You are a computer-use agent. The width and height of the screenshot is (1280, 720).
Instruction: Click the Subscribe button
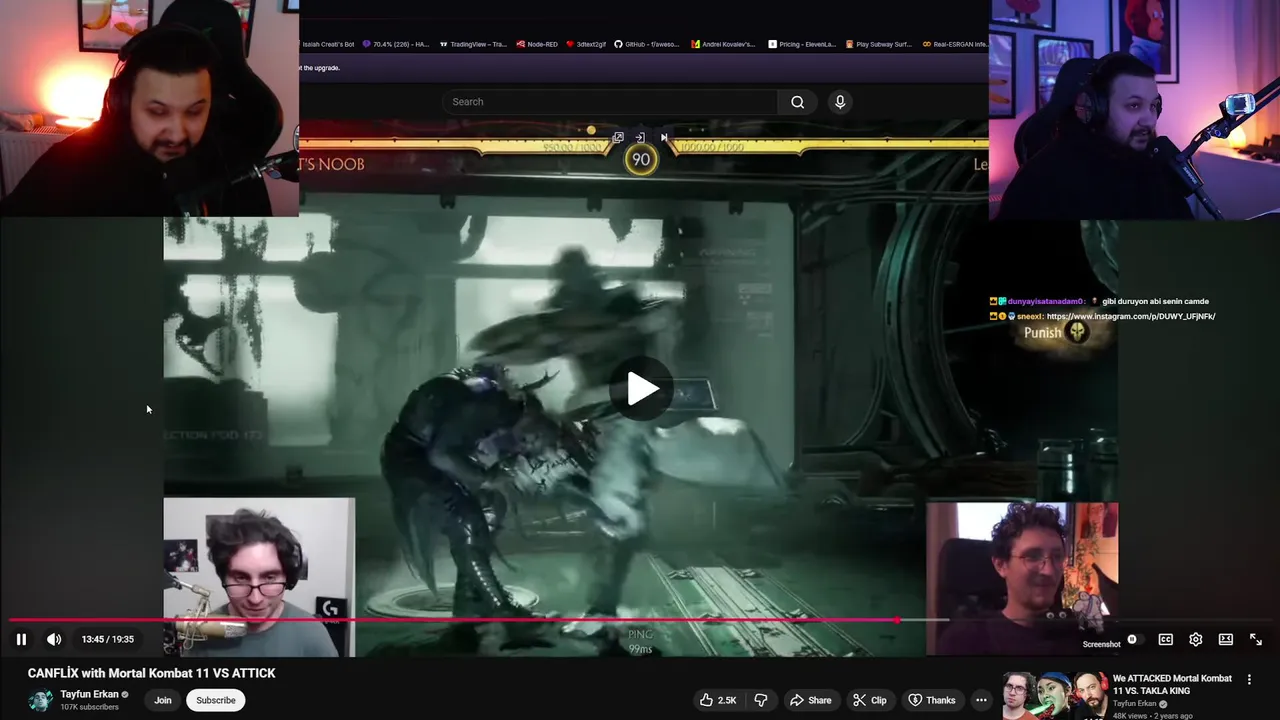click(216, 700)
